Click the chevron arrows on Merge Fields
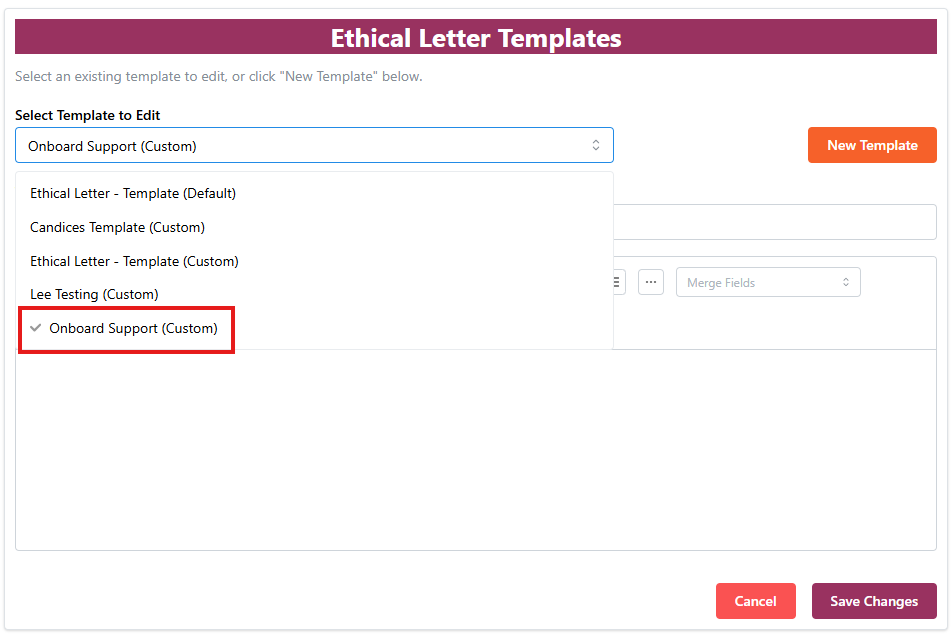The width and height of the screenshot is (952, 637). [x=845, y=283]
